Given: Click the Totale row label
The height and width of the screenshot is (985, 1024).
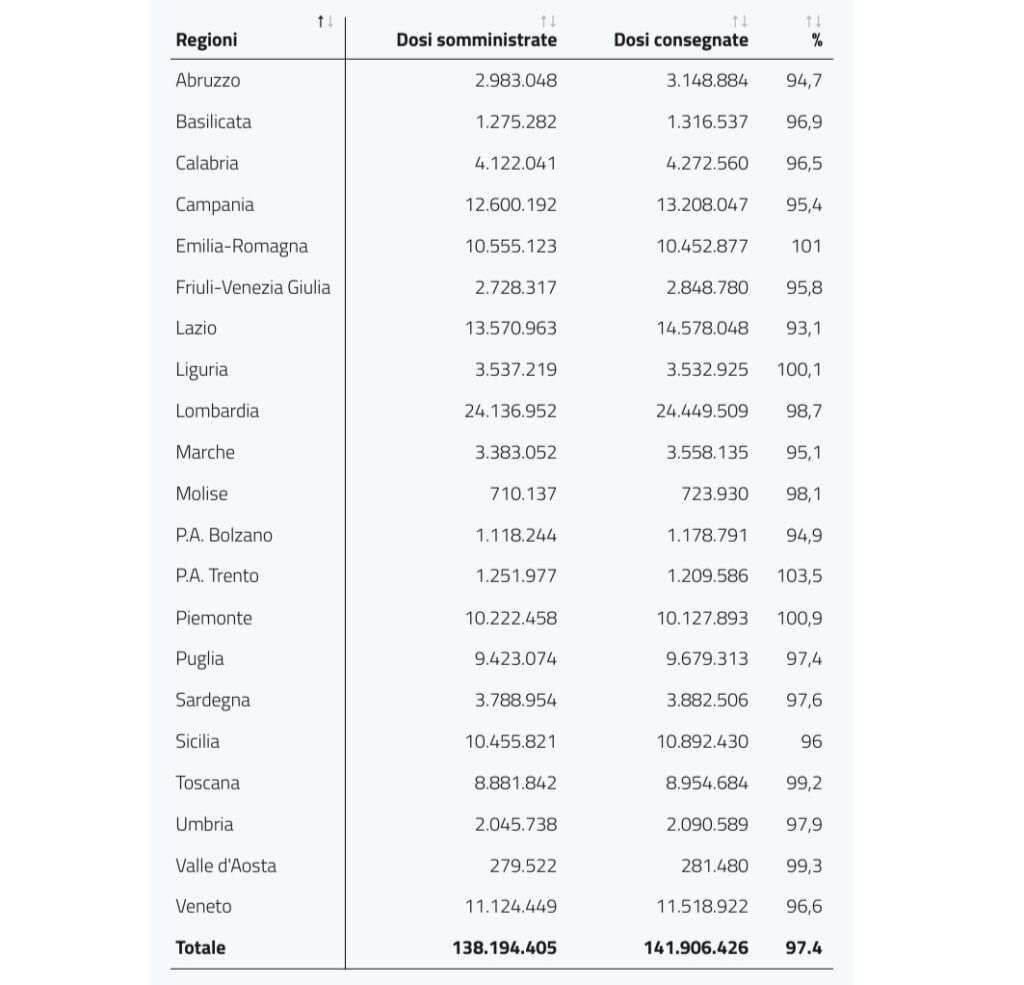Looking at the screenshot, I should tap(200, 948).
